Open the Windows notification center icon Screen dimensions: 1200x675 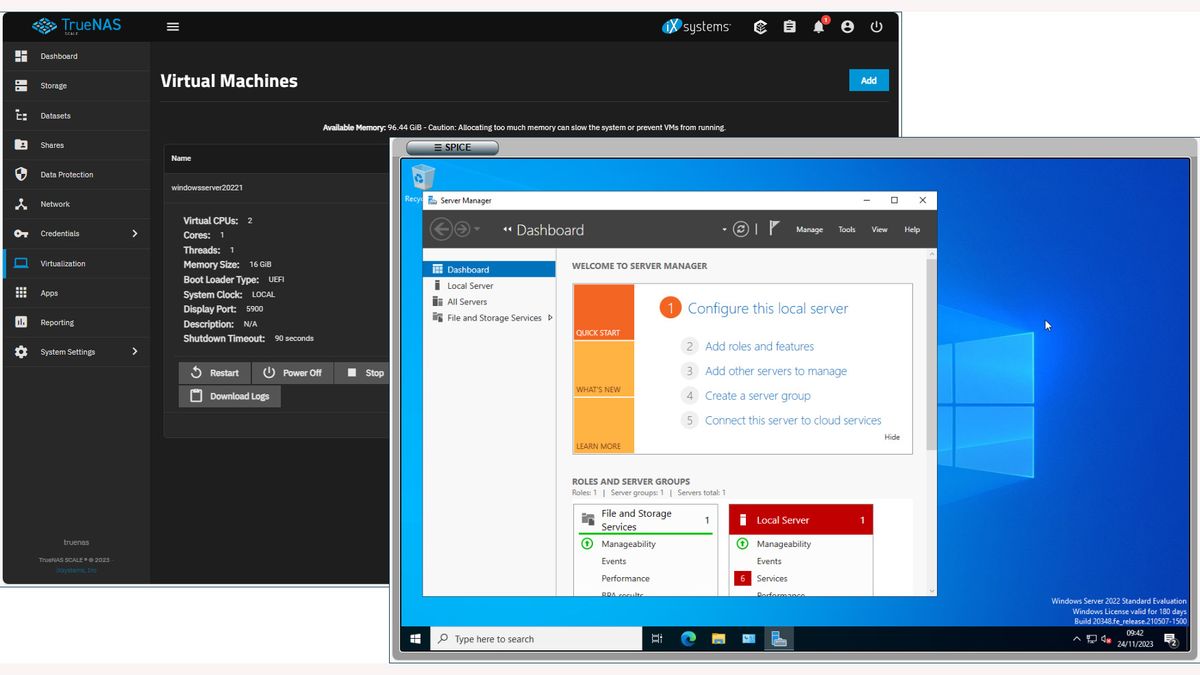point(1170,639)
